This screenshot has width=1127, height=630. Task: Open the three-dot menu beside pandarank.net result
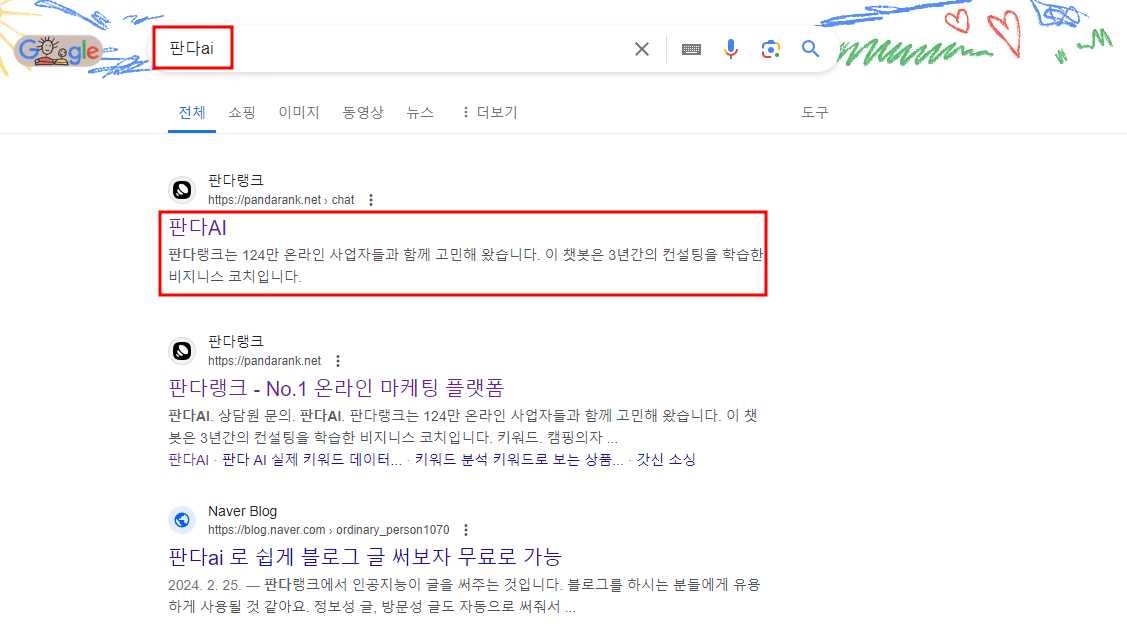pos(337,360)
